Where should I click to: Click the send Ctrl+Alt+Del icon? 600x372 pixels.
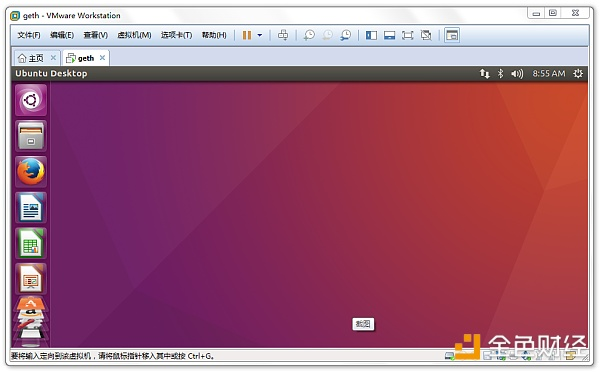[283, 35]
